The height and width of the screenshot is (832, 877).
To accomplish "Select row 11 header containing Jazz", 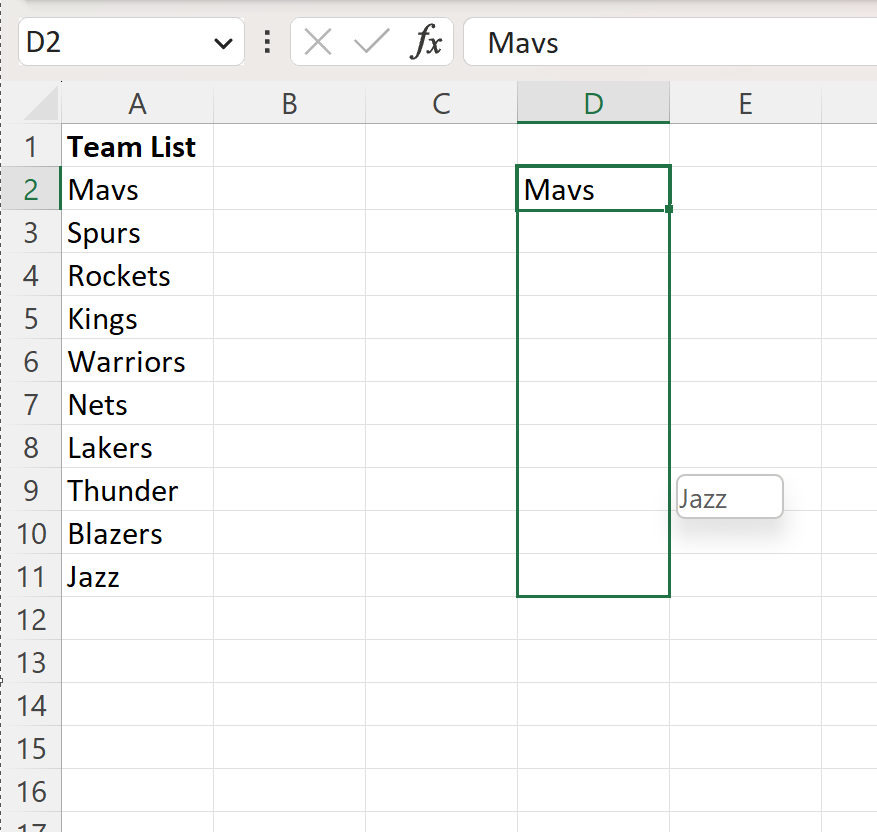I will click(33, 576).
